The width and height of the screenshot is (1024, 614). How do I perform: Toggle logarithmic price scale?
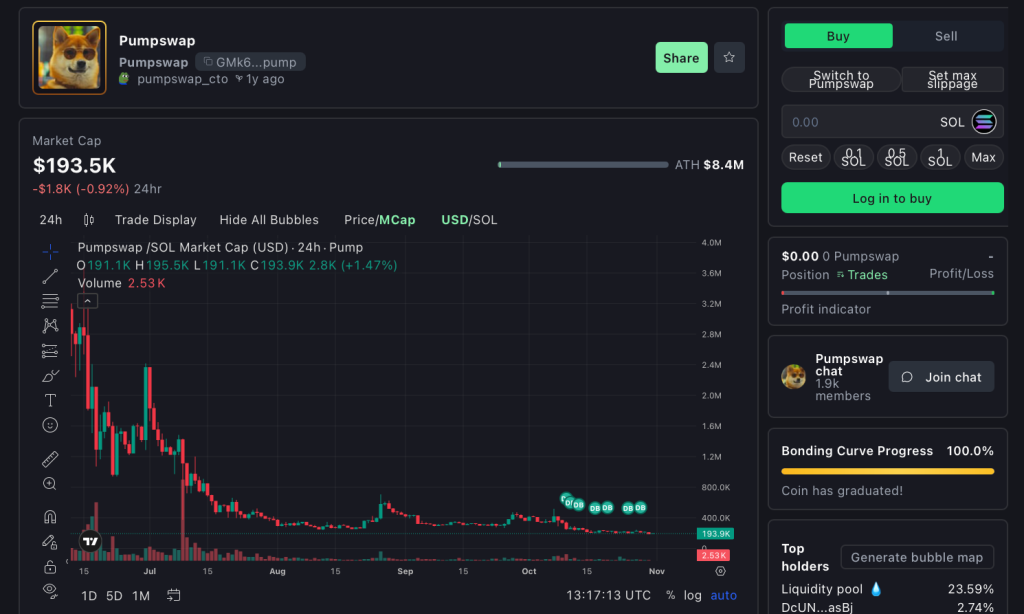[692, 595]
